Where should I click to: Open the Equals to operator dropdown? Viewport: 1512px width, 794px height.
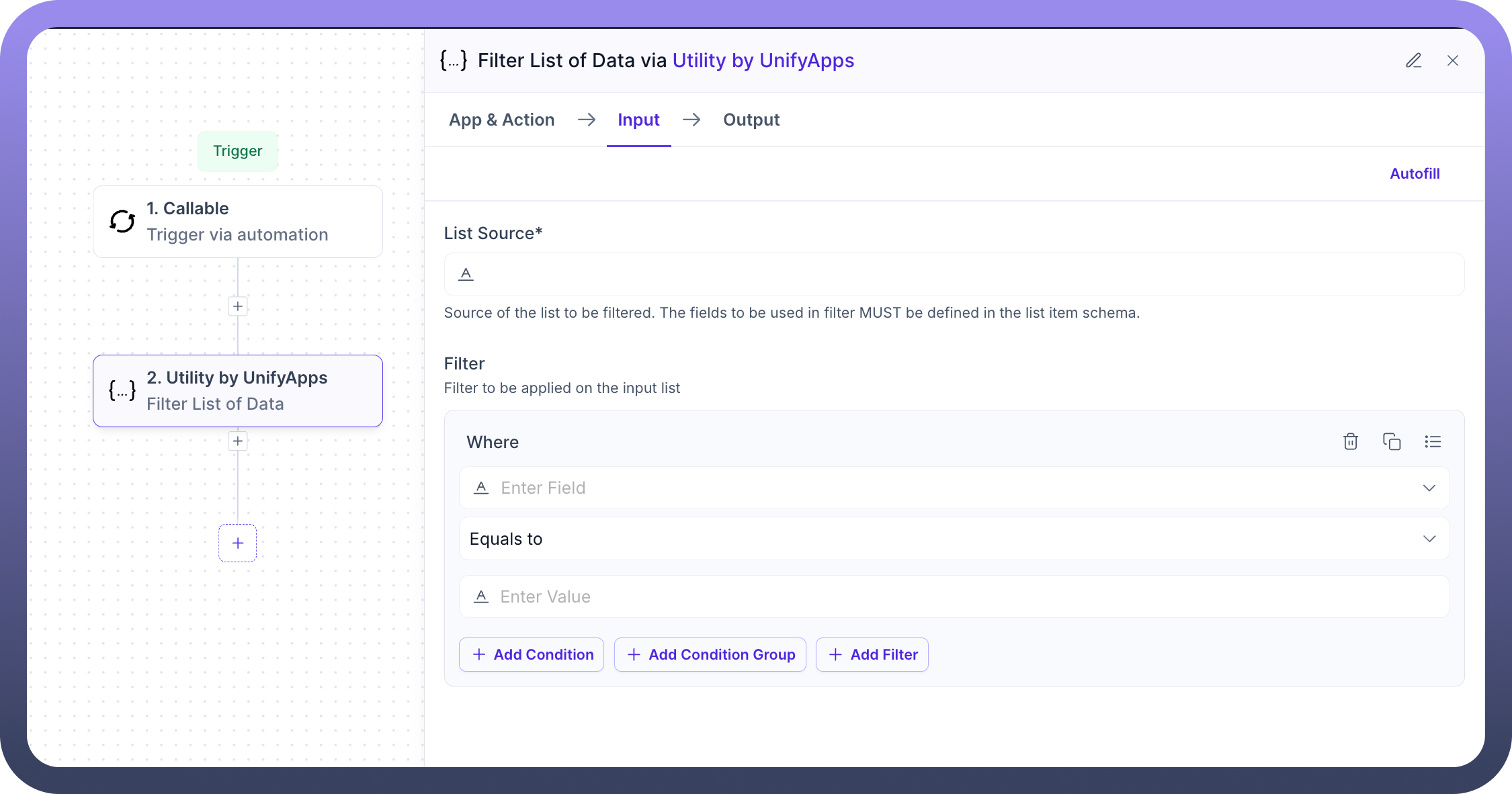[x=954, y=539]
